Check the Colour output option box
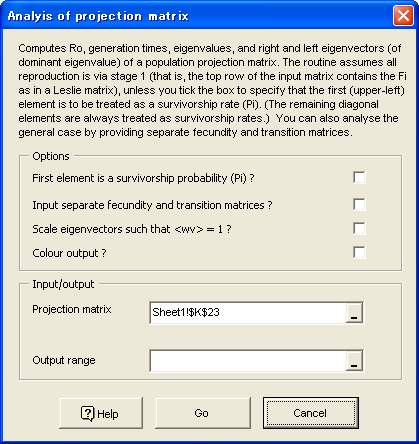The image size is (419, 444). pyautogui.click(x=359, y=253)
